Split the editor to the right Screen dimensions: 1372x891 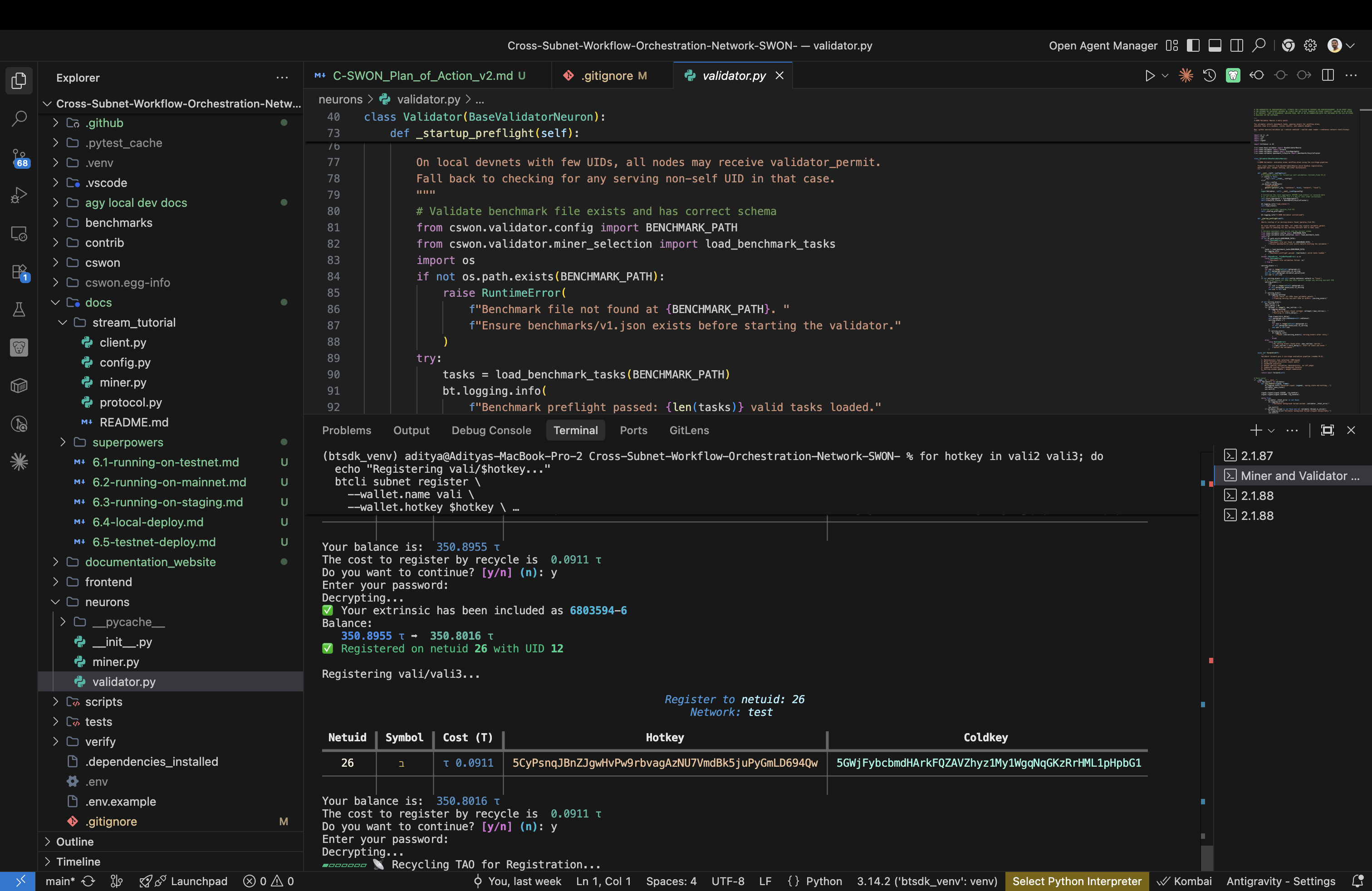1328,75
